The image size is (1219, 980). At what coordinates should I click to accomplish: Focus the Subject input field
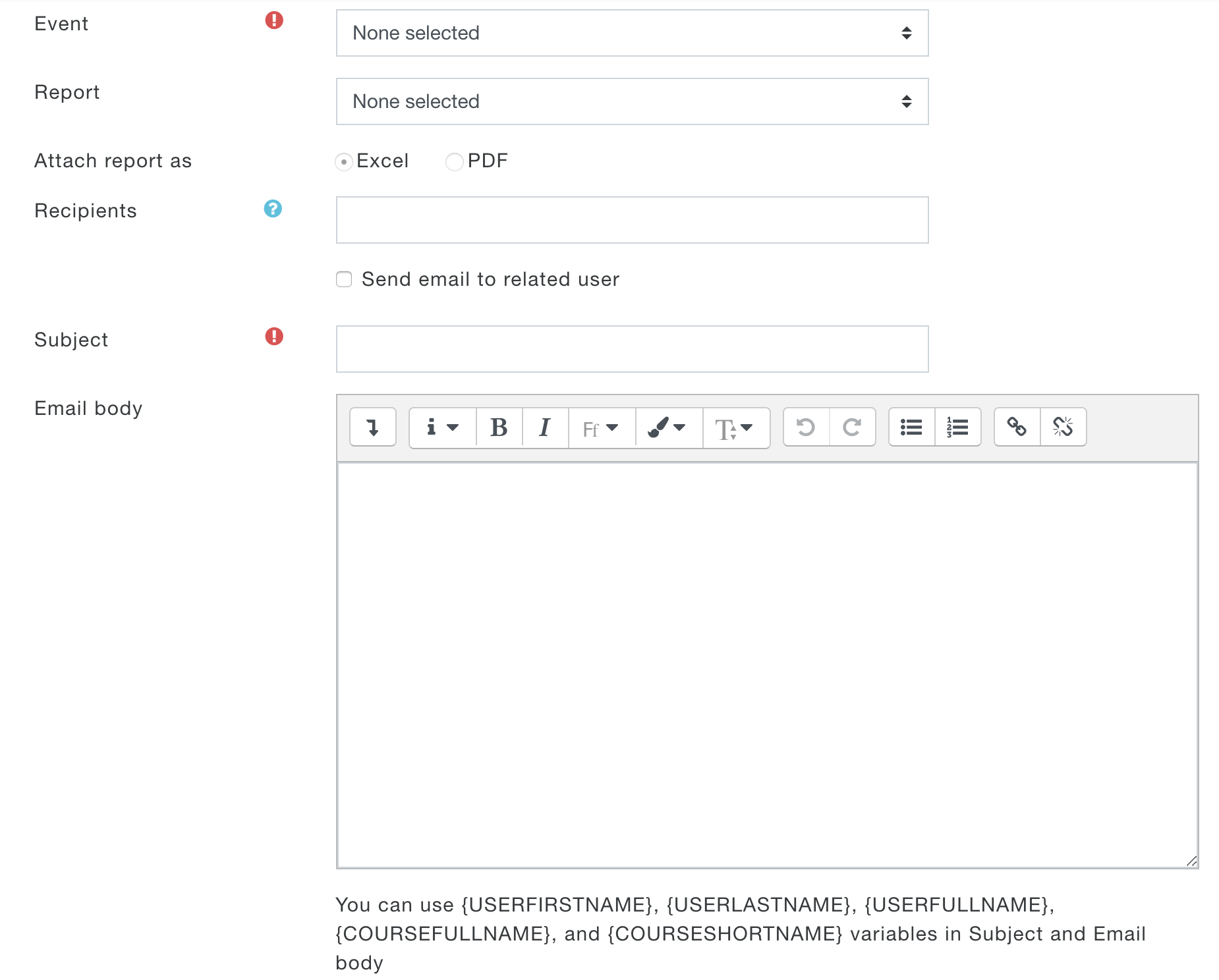tap(633, 349)
